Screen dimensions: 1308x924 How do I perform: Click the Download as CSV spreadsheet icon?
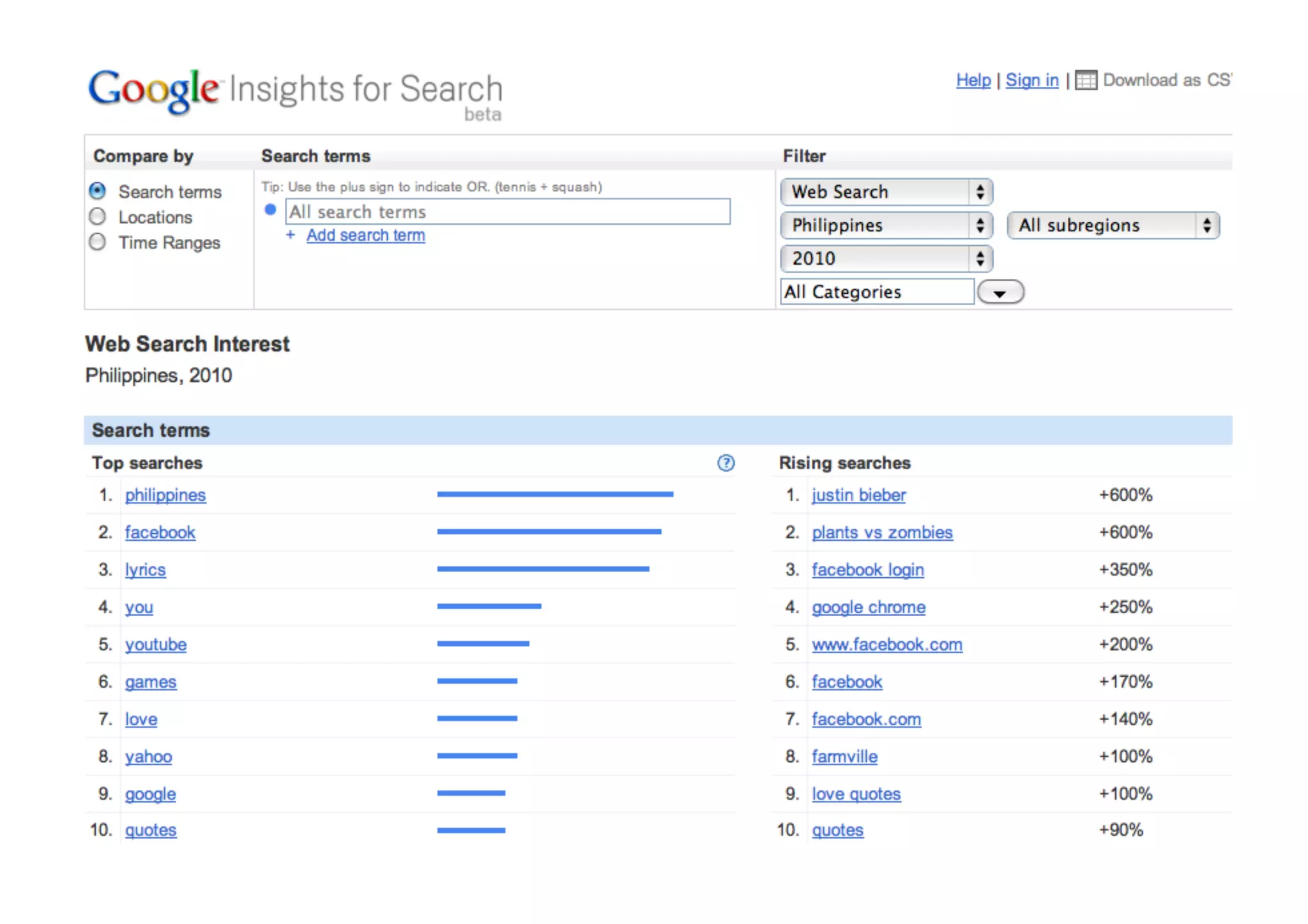click(1086, 80)
